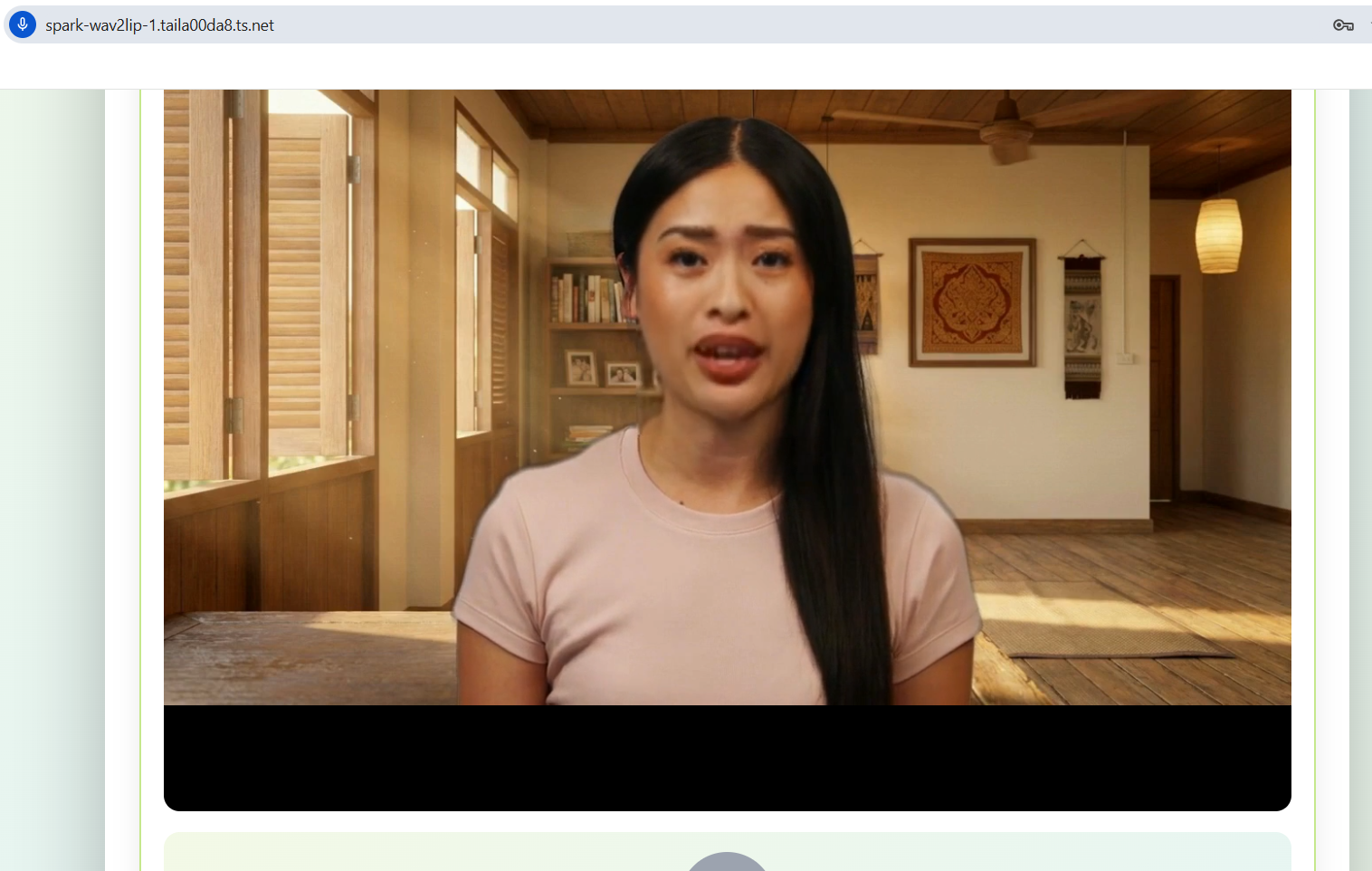Open the saved passwords key icon
Image resolution: width=1372 pixels, height=871 pixels.
coord(1343,25)
